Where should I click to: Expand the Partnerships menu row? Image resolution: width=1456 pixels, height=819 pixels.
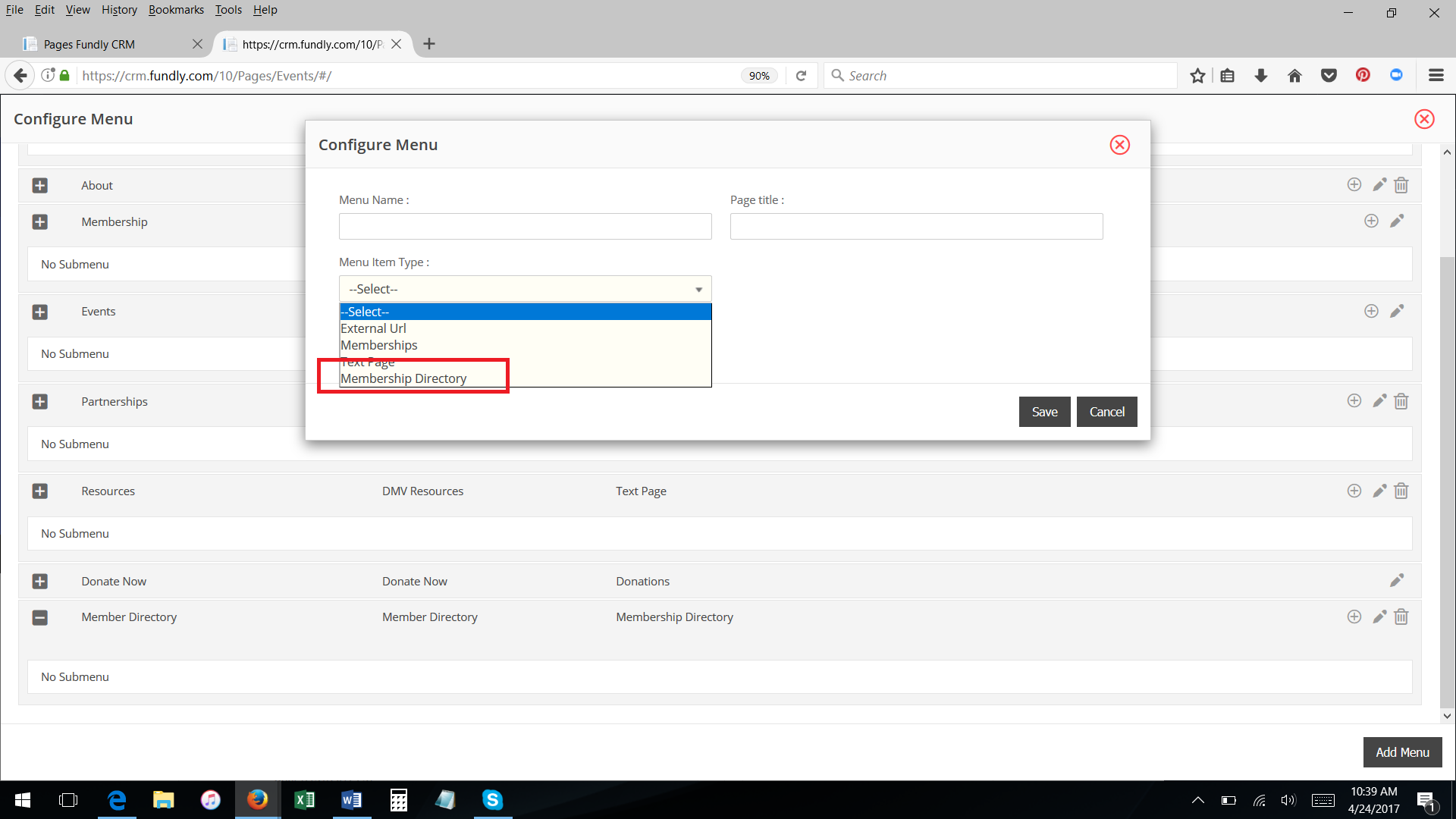click(x=40, y=402)
